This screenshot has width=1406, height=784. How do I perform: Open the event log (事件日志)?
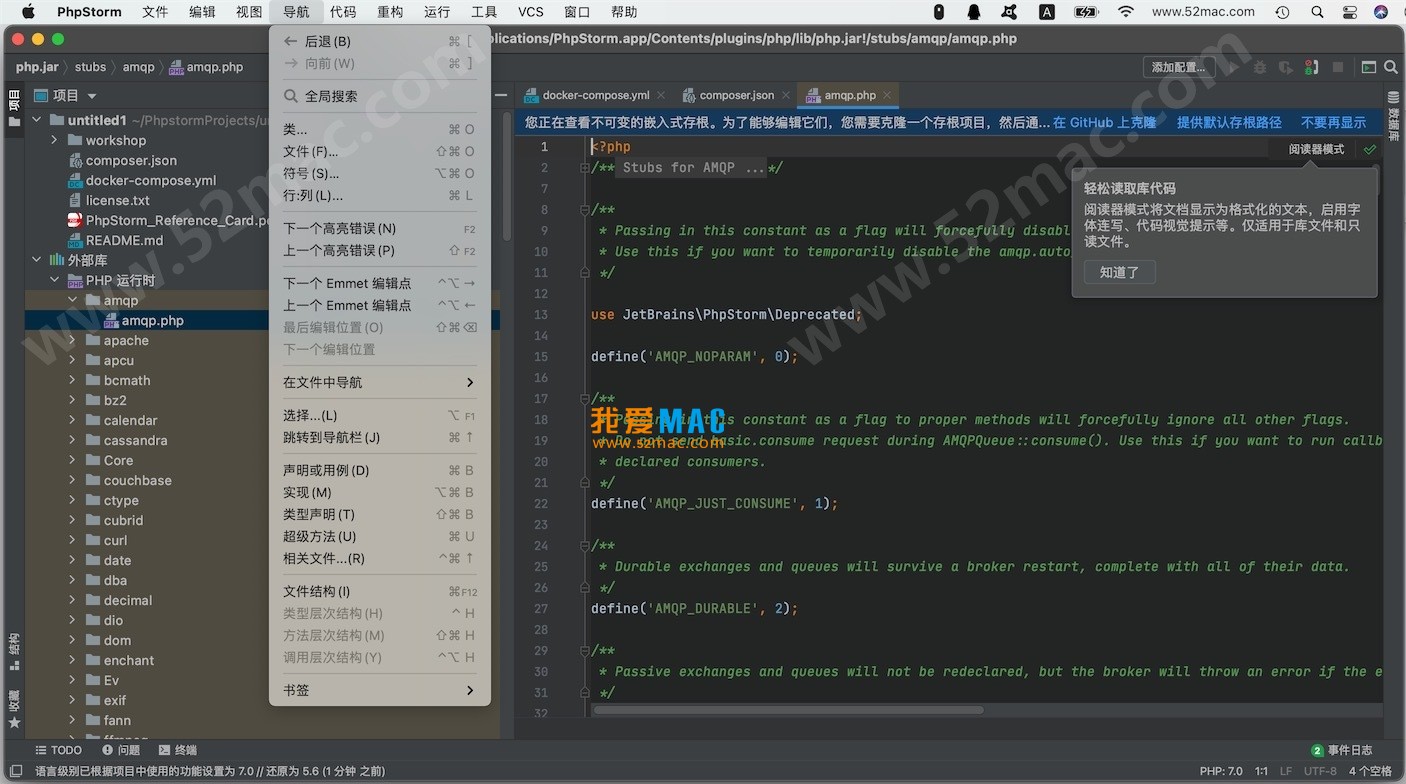click(1342, 750)
